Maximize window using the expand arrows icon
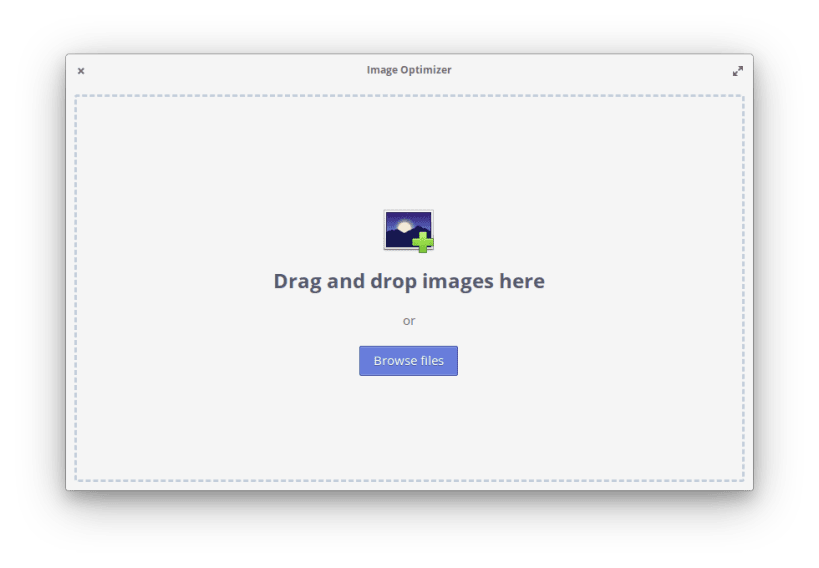819x568 pixels. (x=738, y=71)
